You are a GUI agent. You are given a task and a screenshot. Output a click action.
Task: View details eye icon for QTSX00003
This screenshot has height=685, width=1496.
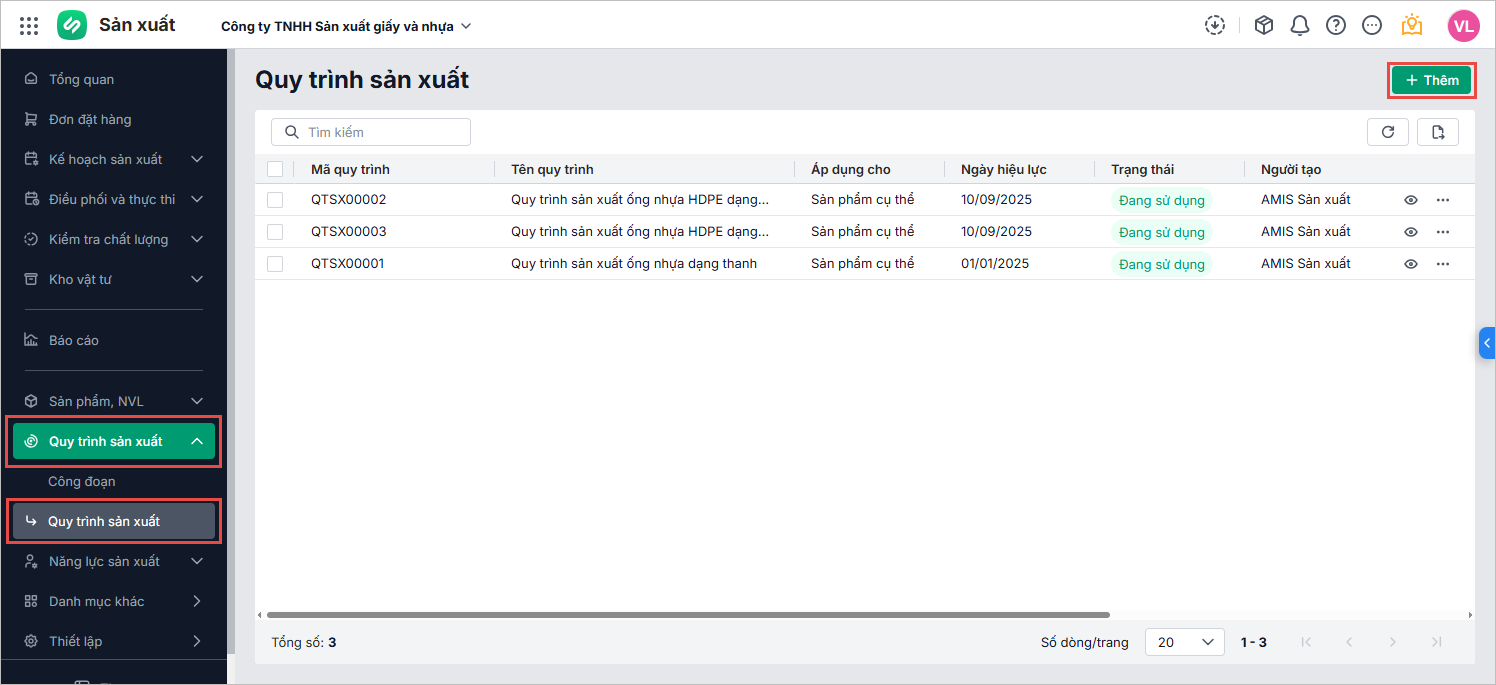click(1411, 232)
